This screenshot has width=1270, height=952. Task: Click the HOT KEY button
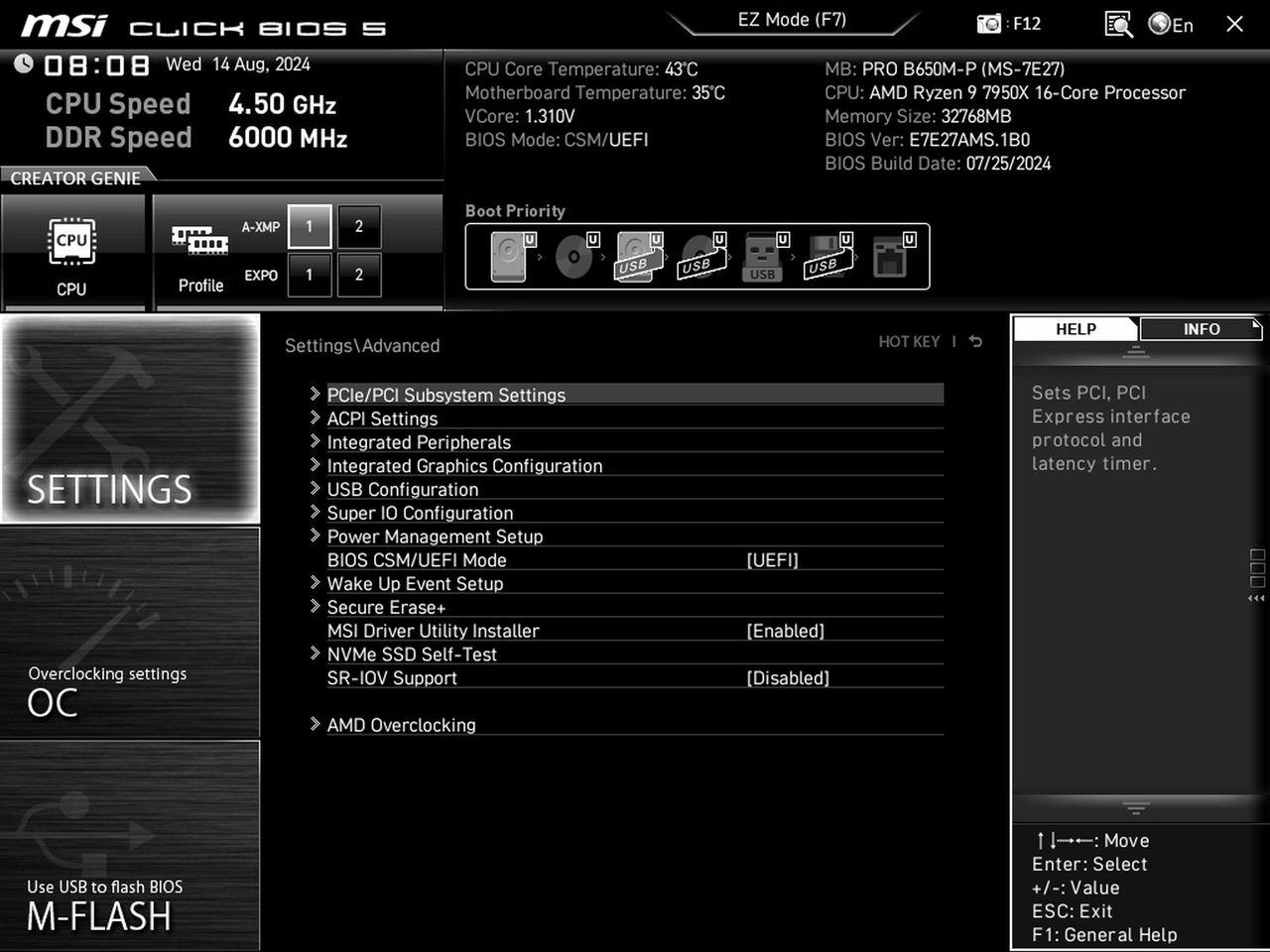point(909,341)
